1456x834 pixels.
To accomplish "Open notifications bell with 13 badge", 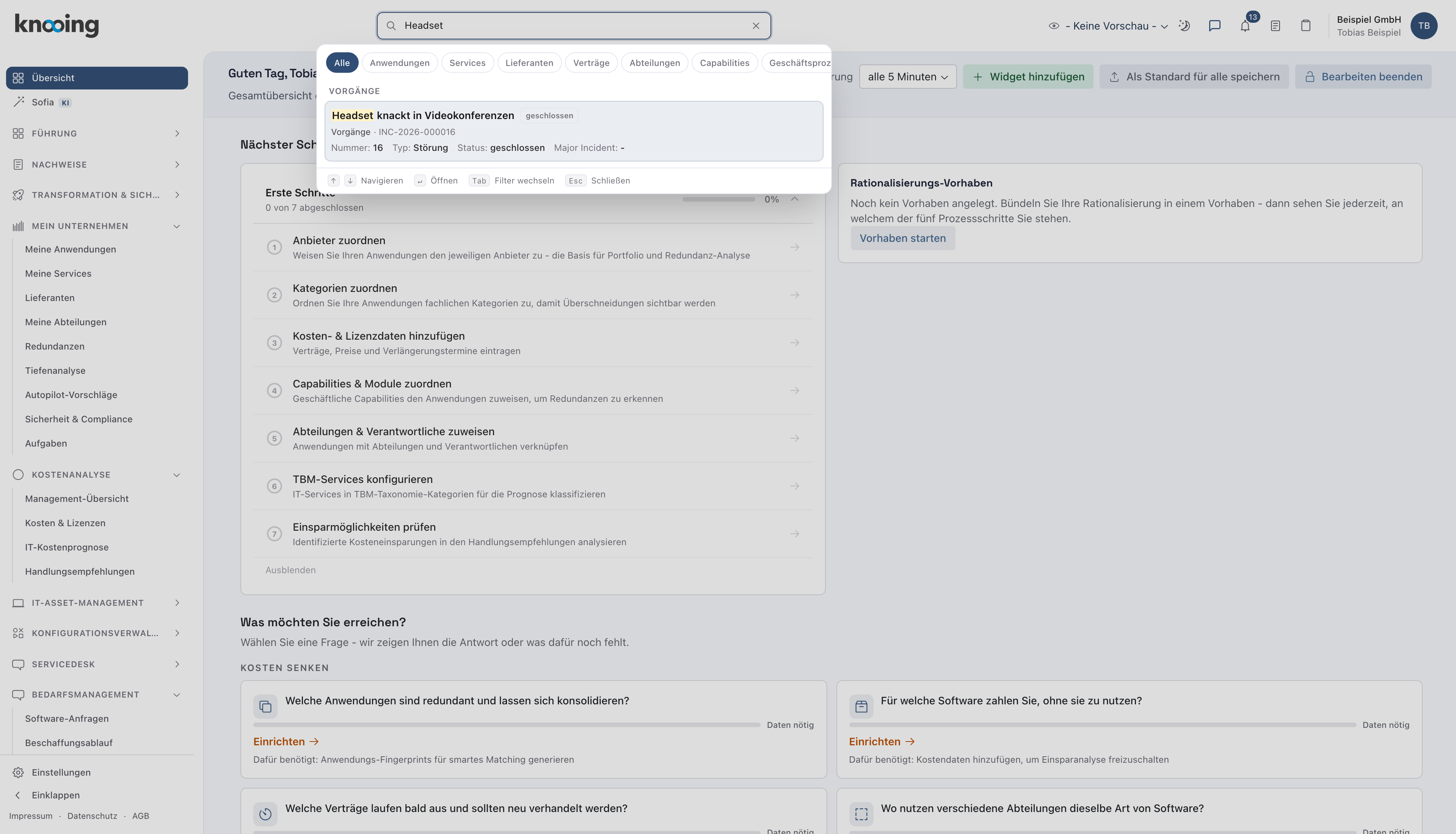I will 1245,26.
